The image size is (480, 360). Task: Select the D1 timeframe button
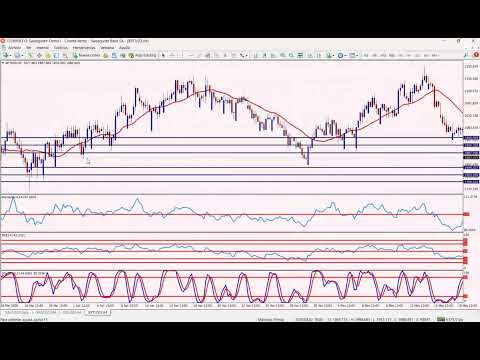point(418,55)
